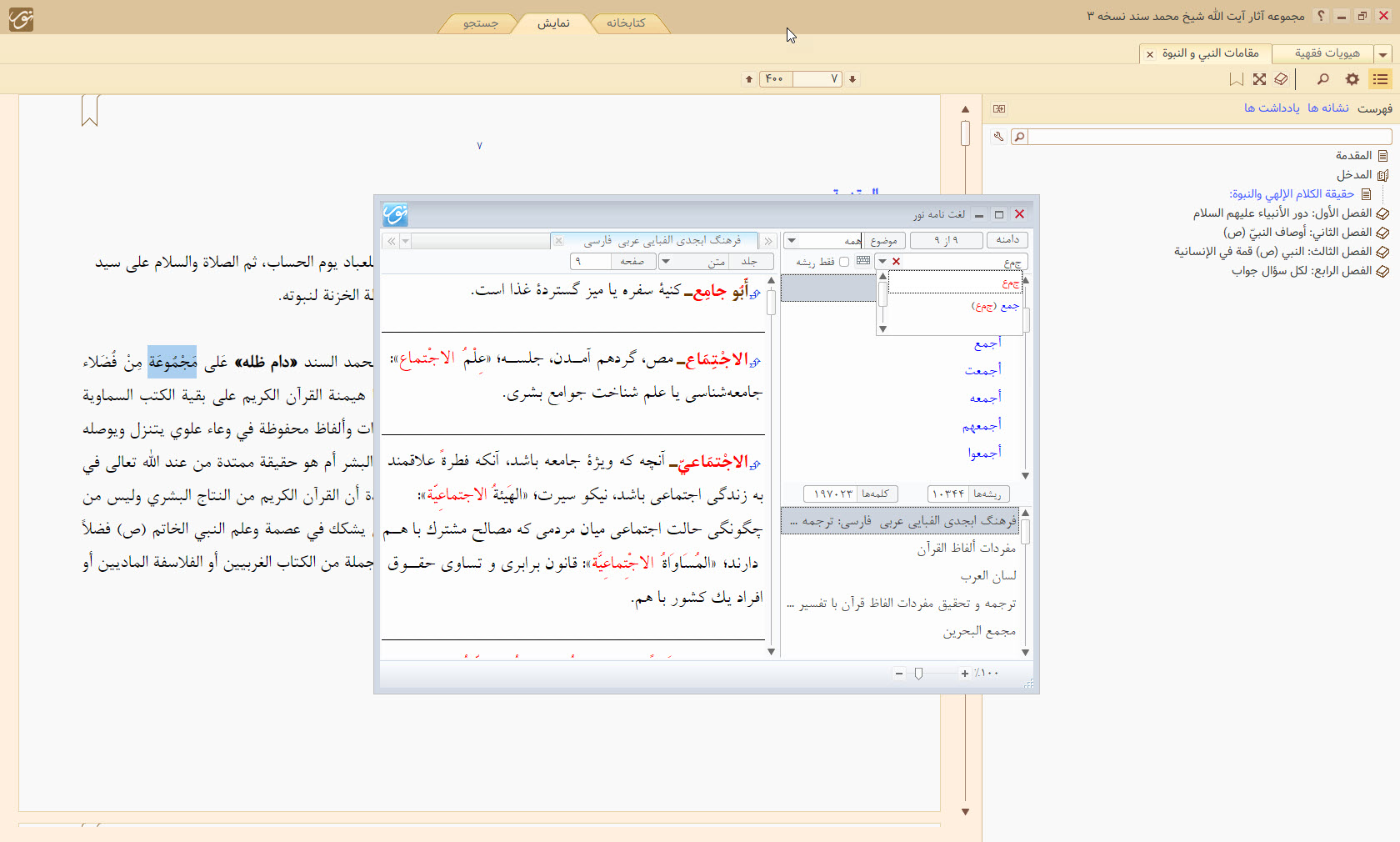The height and width of the screenshot is (842, 1400).
Task: Click link icon beside الاجتماع entry
Action: coord(755,363)
